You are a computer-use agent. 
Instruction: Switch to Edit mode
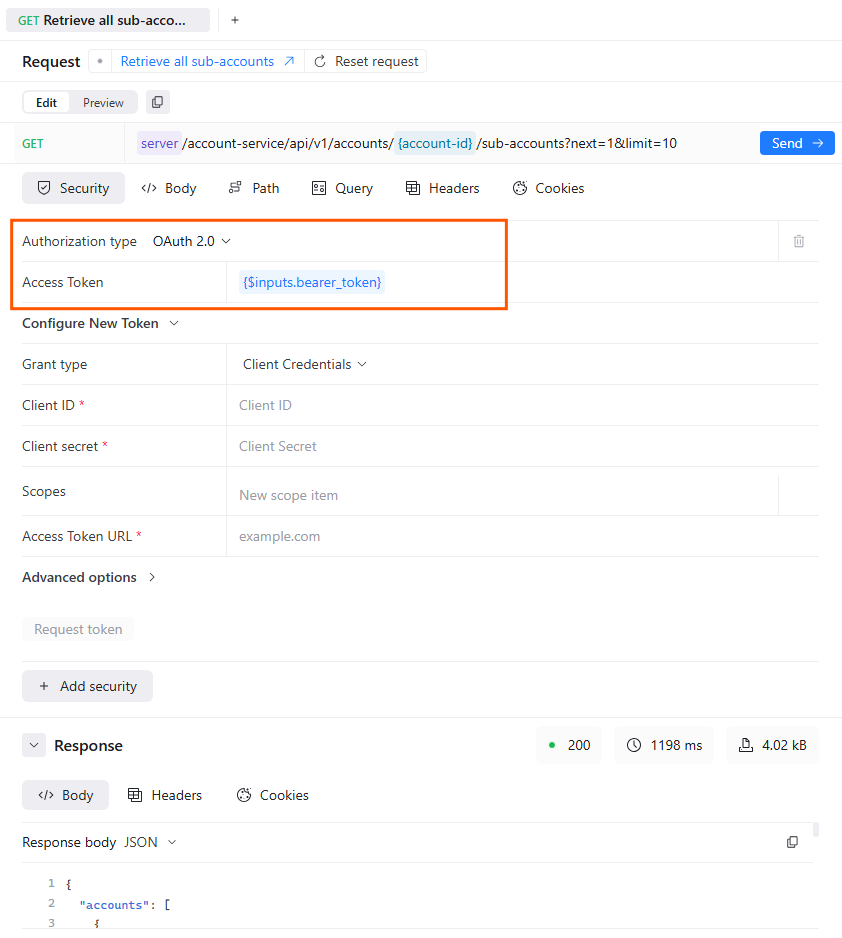pyautogui.click(x=46, y=103)
